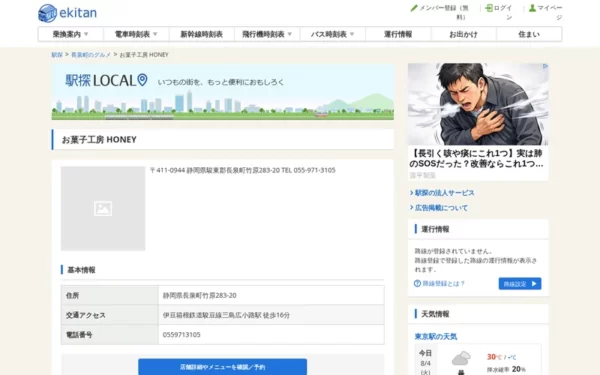Viewport: 600px width, 375px height.
Task: Click the 東京駅の天気 link
Action: tap(436, 336)
